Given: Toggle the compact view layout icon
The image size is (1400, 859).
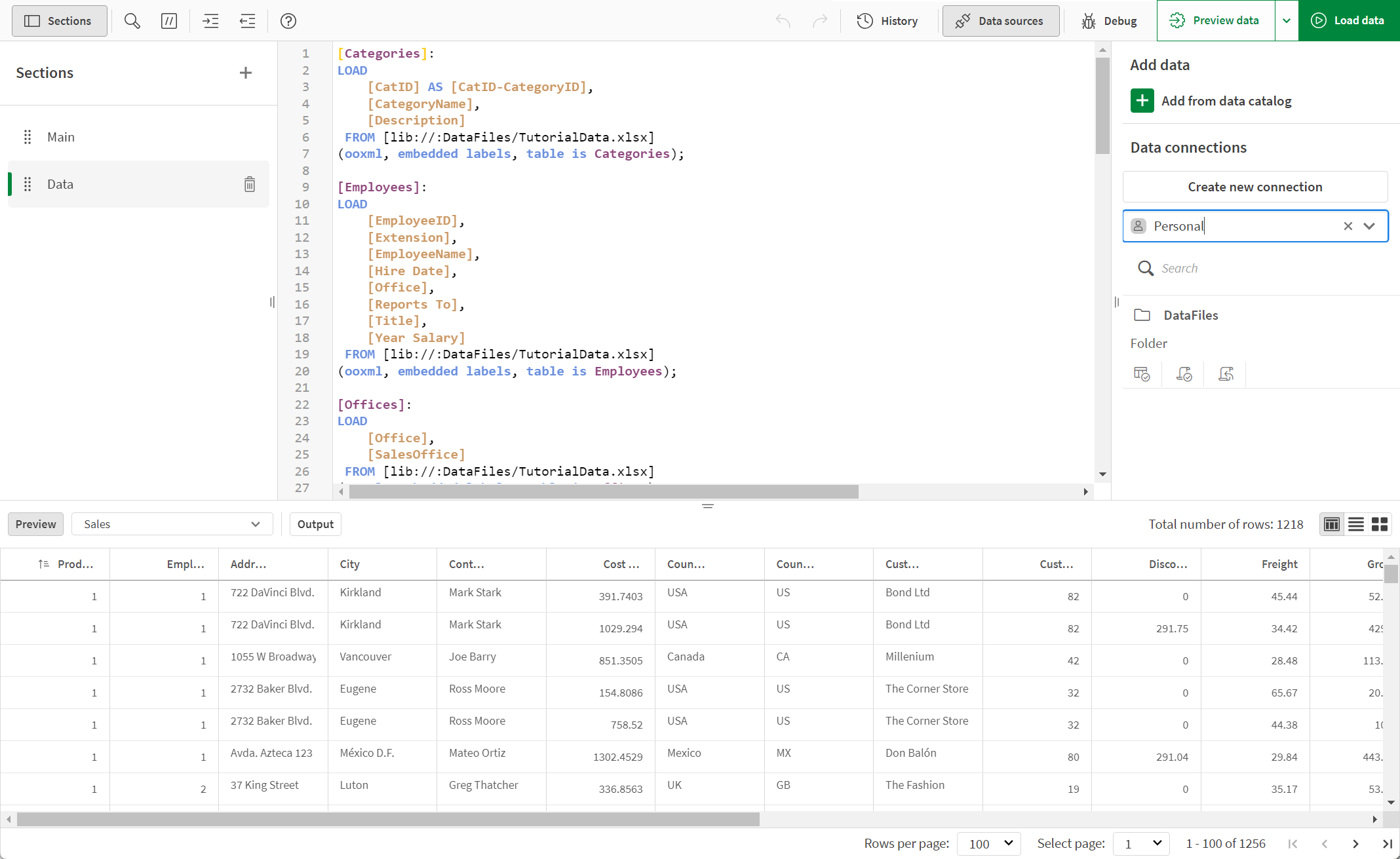Looking at the screenshot, I should click(1357, 524).
